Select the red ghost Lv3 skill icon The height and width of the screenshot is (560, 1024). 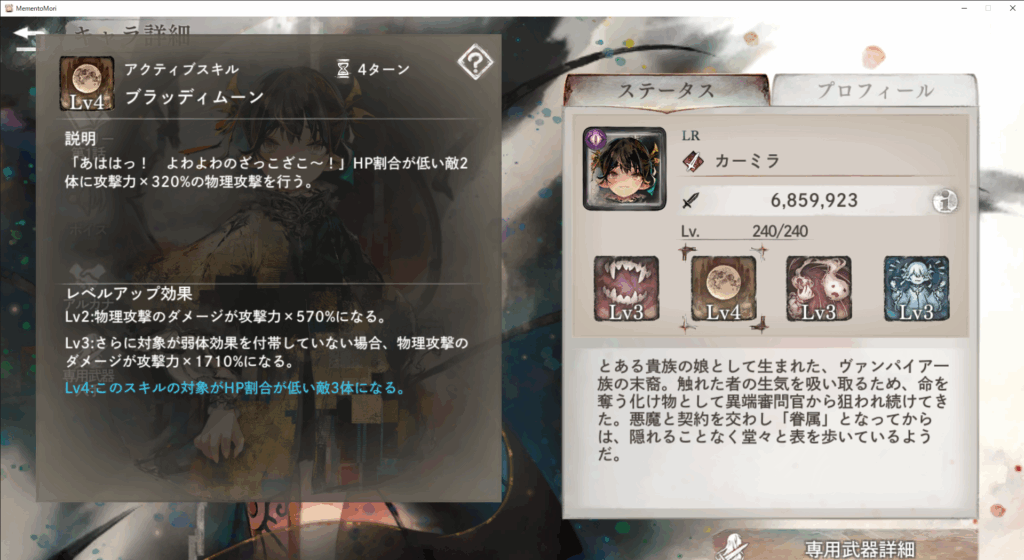pyautogui.click(x=819, y=288)
